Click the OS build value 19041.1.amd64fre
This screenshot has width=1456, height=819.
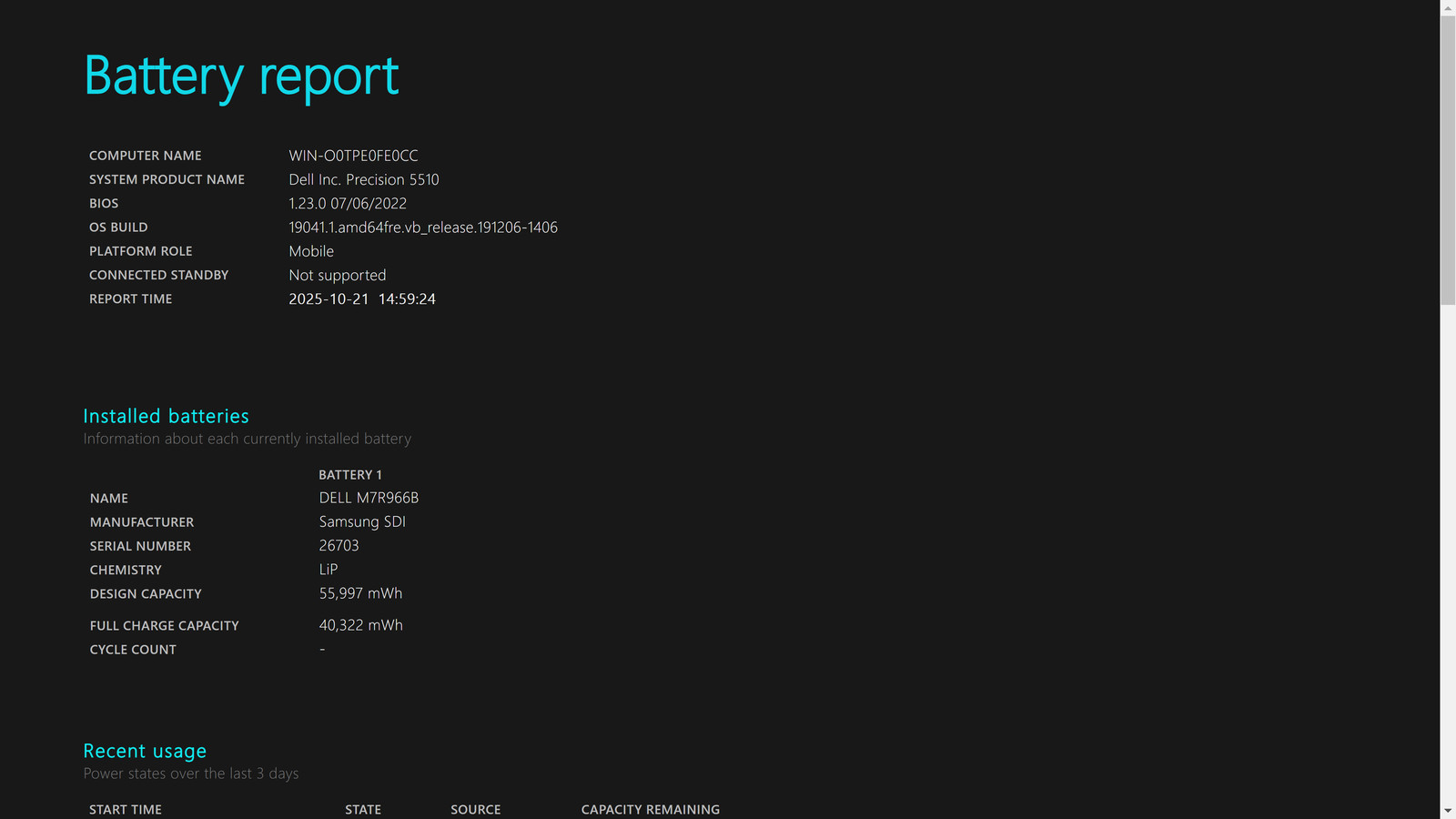coord(423,227)
